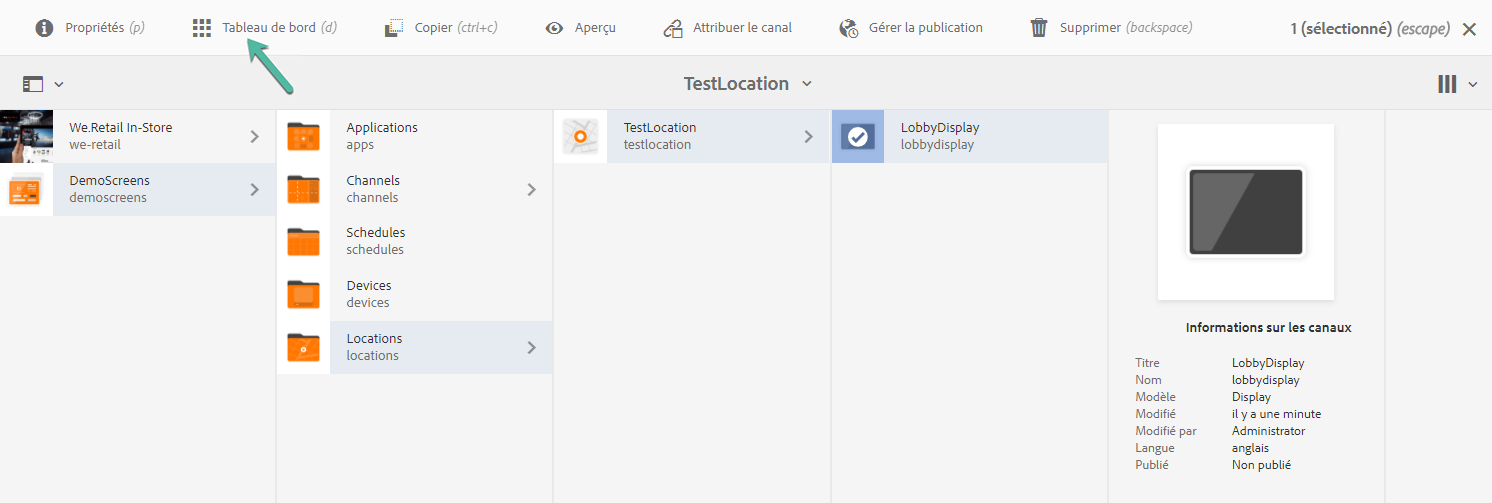Select the Devices folder item
This screenshot has width=1492, height=503.
(368, 294)
